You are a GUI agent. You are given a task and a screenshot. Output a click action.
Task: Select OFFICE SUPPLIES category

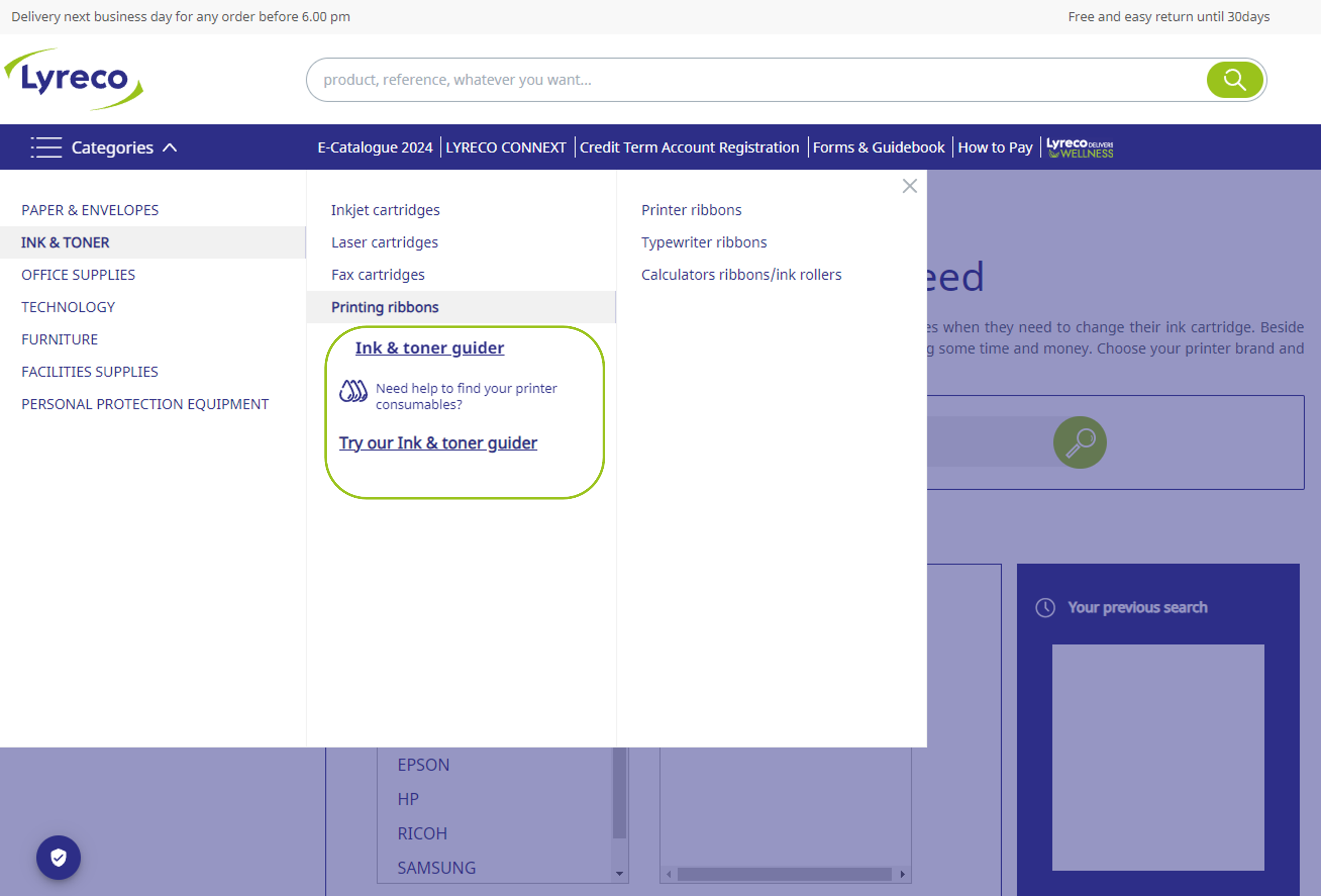pos(78,275)
